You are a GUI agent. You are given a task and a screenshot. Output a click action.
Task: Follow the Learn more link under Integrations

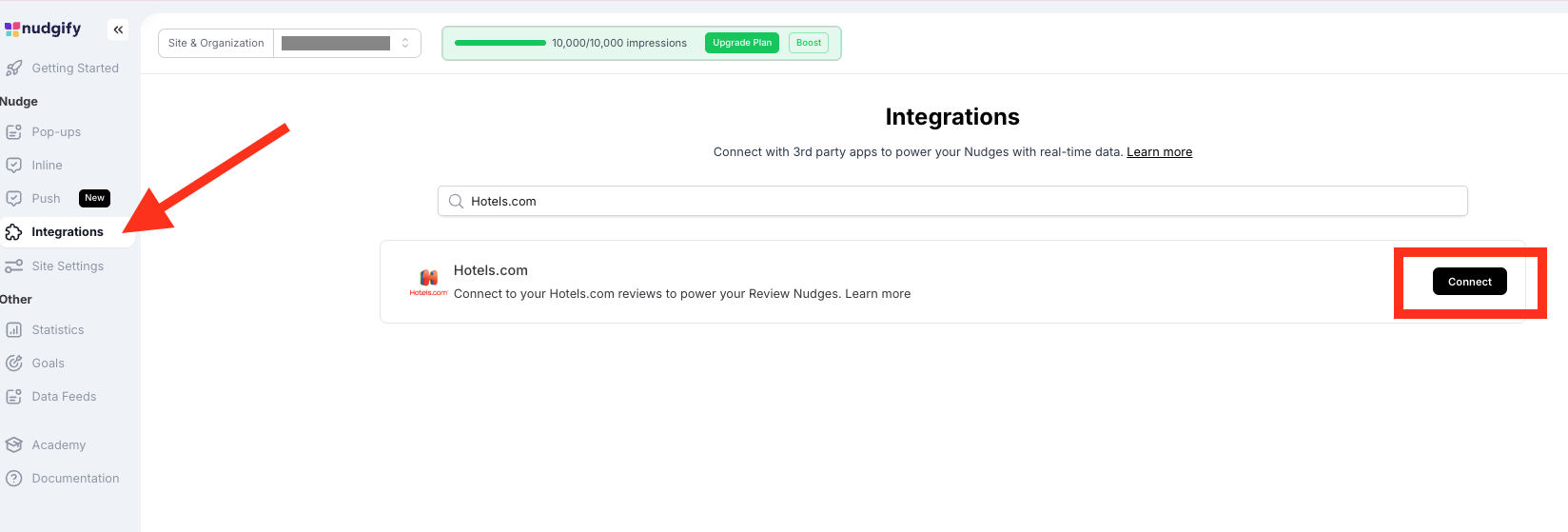[x=1159, y=152]
